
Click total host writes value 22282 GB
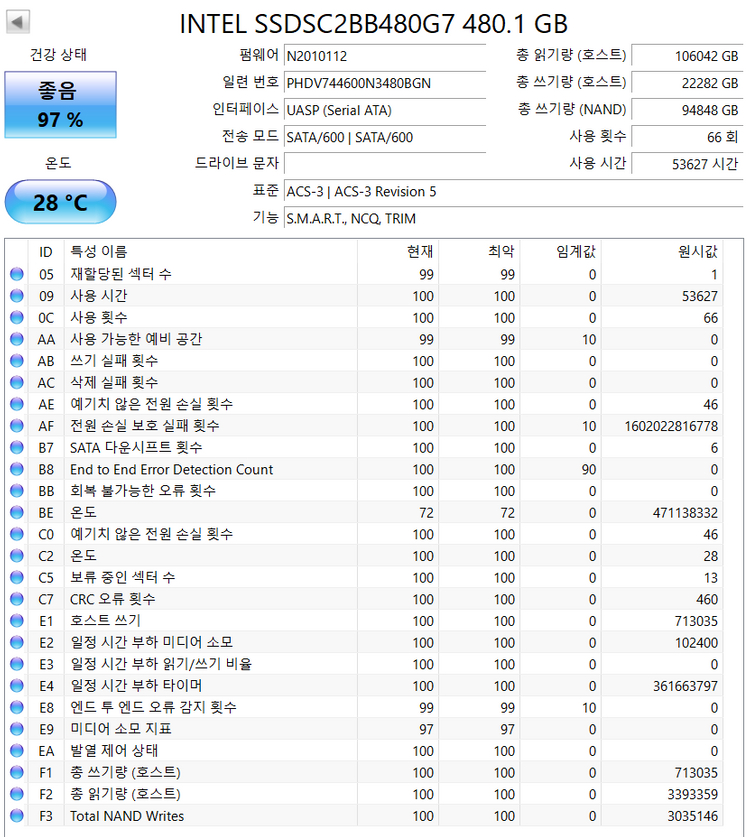click(687, 83)
